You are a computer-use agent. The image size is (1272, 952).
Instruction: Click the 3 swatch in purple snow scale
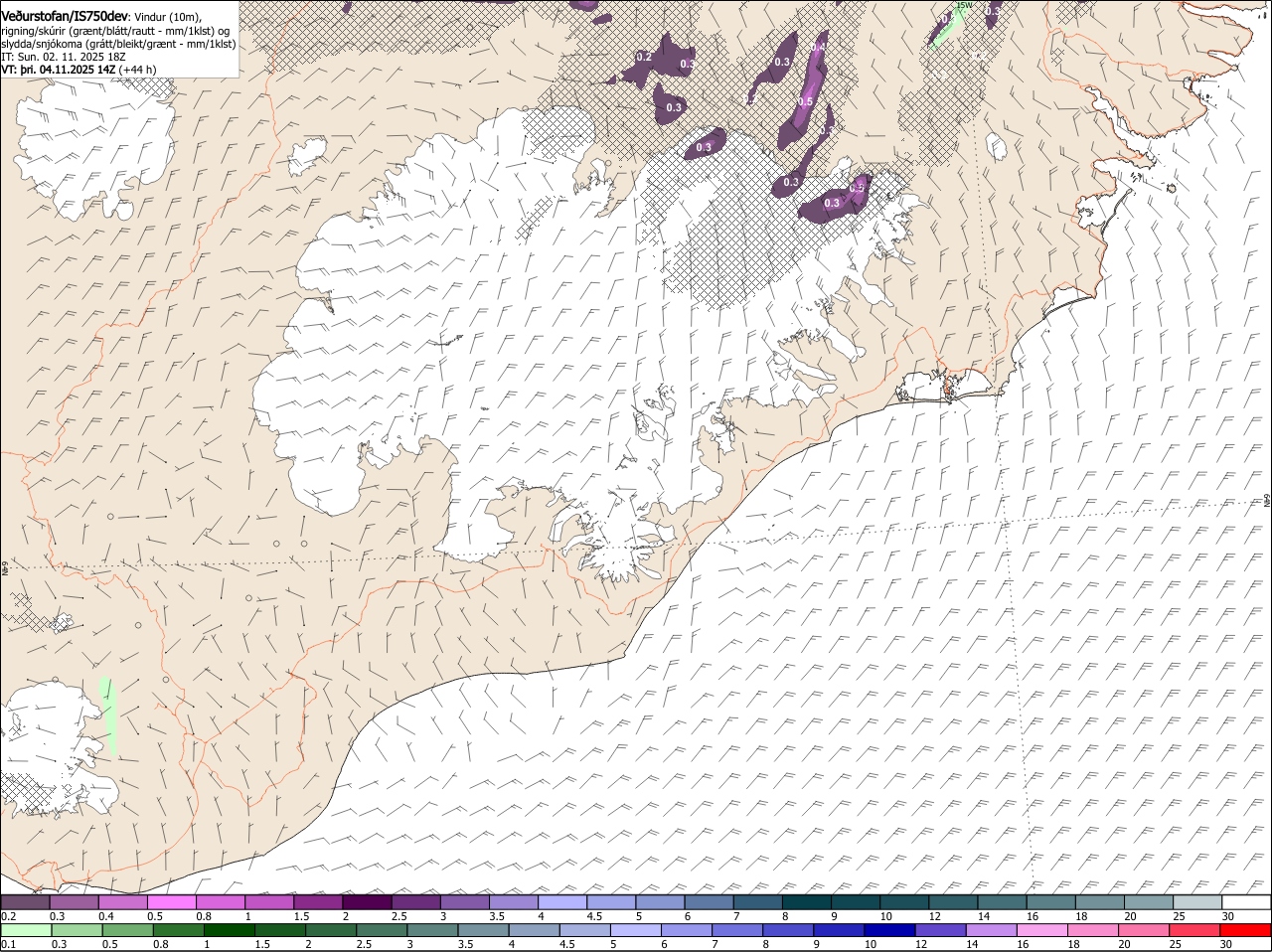click(464, 902)
